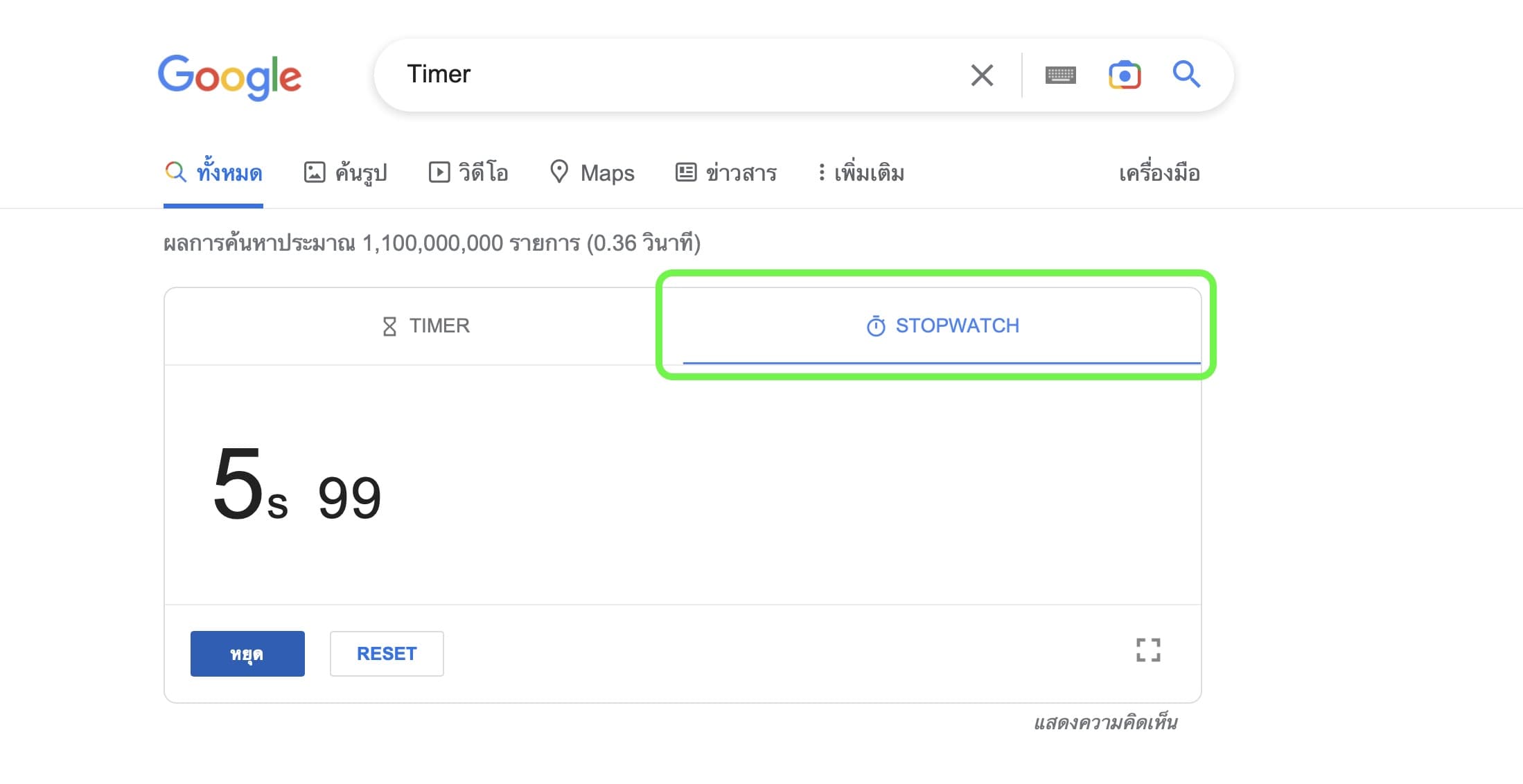
Task: Click the blue magnifier search button
Action: [x=1186, y=74]
